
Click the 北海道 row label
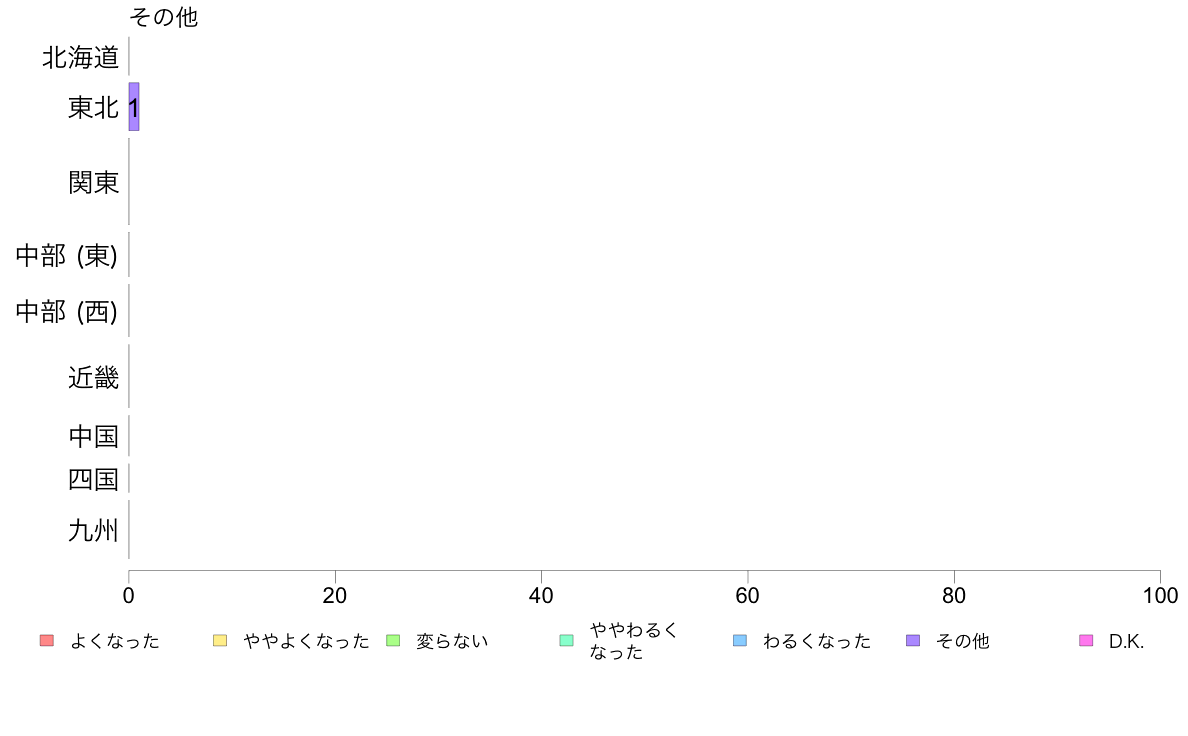pyautogui.click(x=80, y=58)
